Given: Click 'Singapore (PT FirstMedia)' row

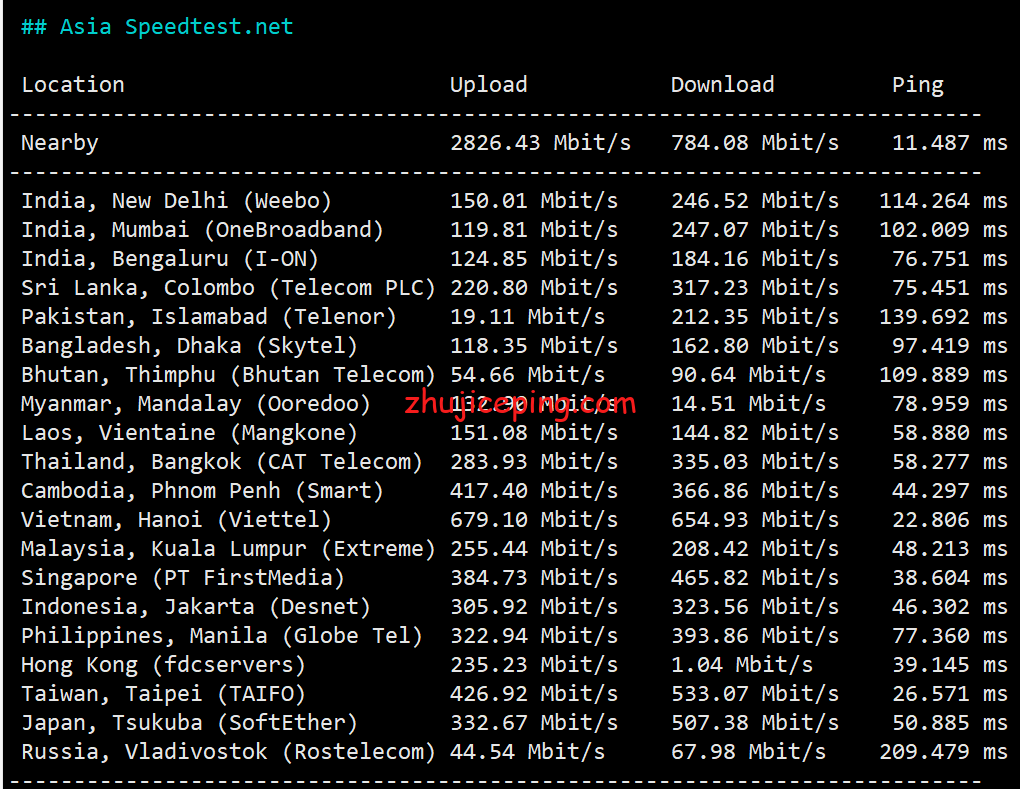Looking at the screenshot, I should (x=515, y=578).
